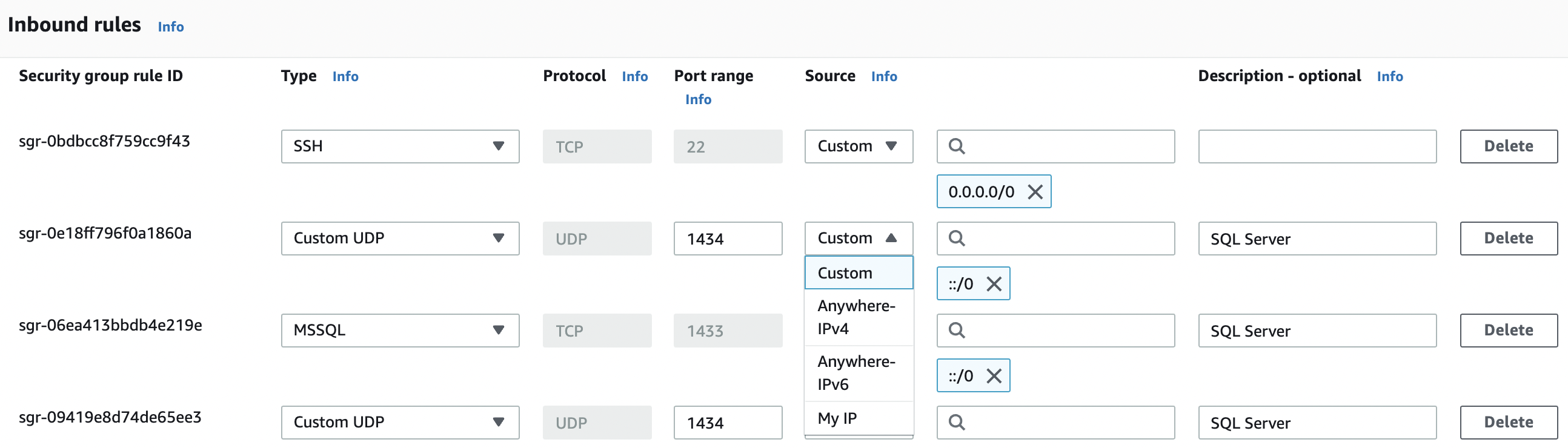Click search icon in sgr-0e18ff796f0a1860a source field
The height and width of the screenshot is (448, 1568).
pyautogui.click(x=956, y=239)
